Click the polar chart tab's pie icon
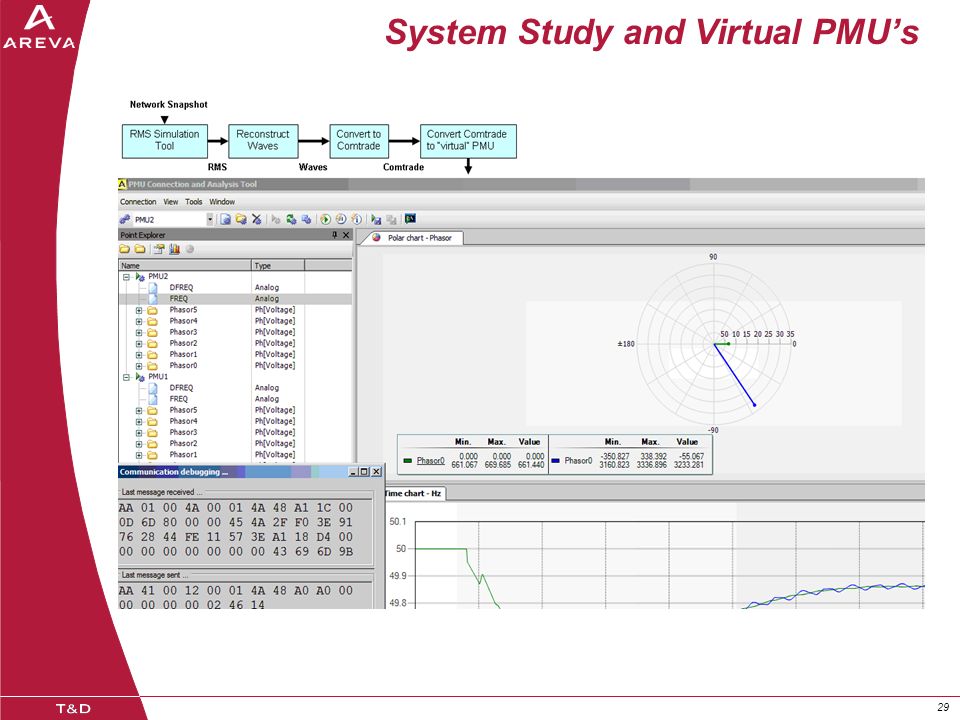 pyautogui.click(x=376, y=238)
